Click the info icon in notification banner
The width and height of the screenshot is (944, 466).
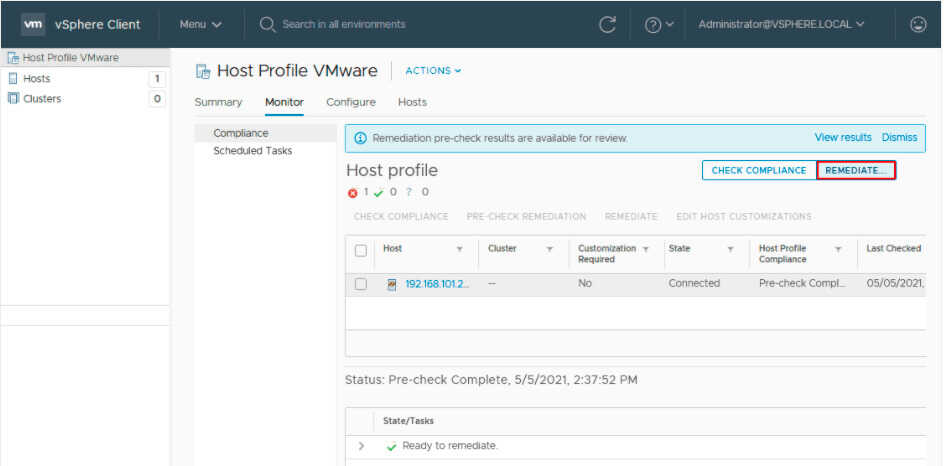coord(360,138)
